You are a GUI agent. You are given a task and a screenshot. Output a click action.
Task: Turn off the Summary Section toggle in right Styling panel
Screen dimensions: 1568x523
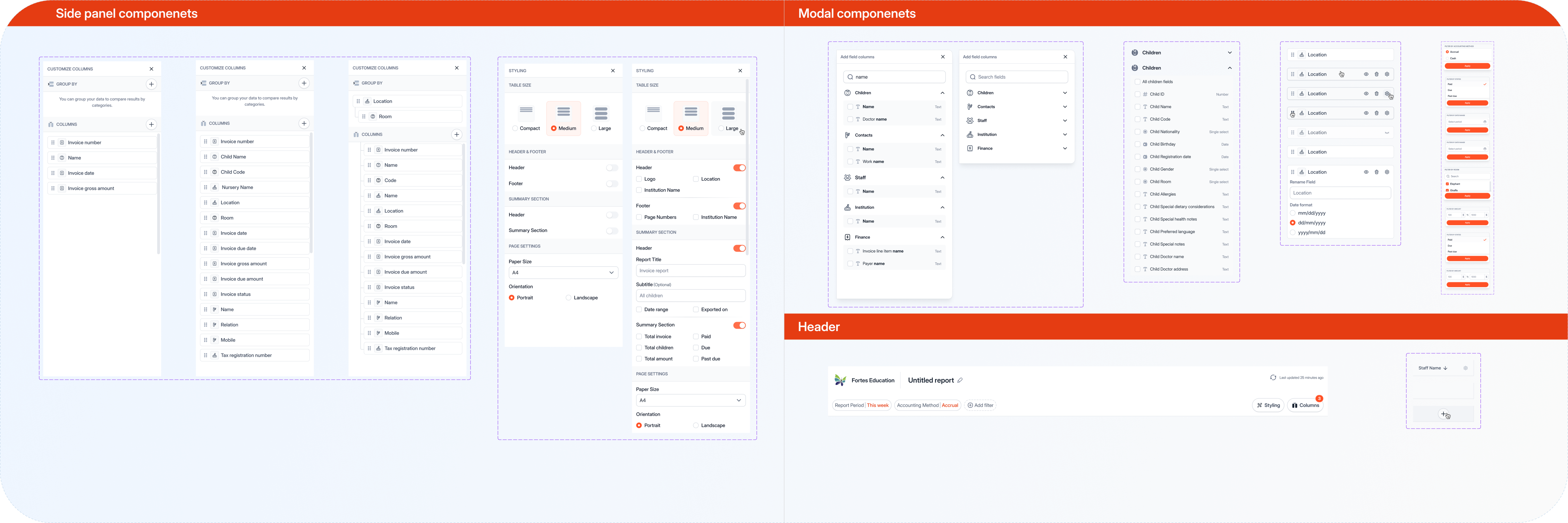(739, 325)
